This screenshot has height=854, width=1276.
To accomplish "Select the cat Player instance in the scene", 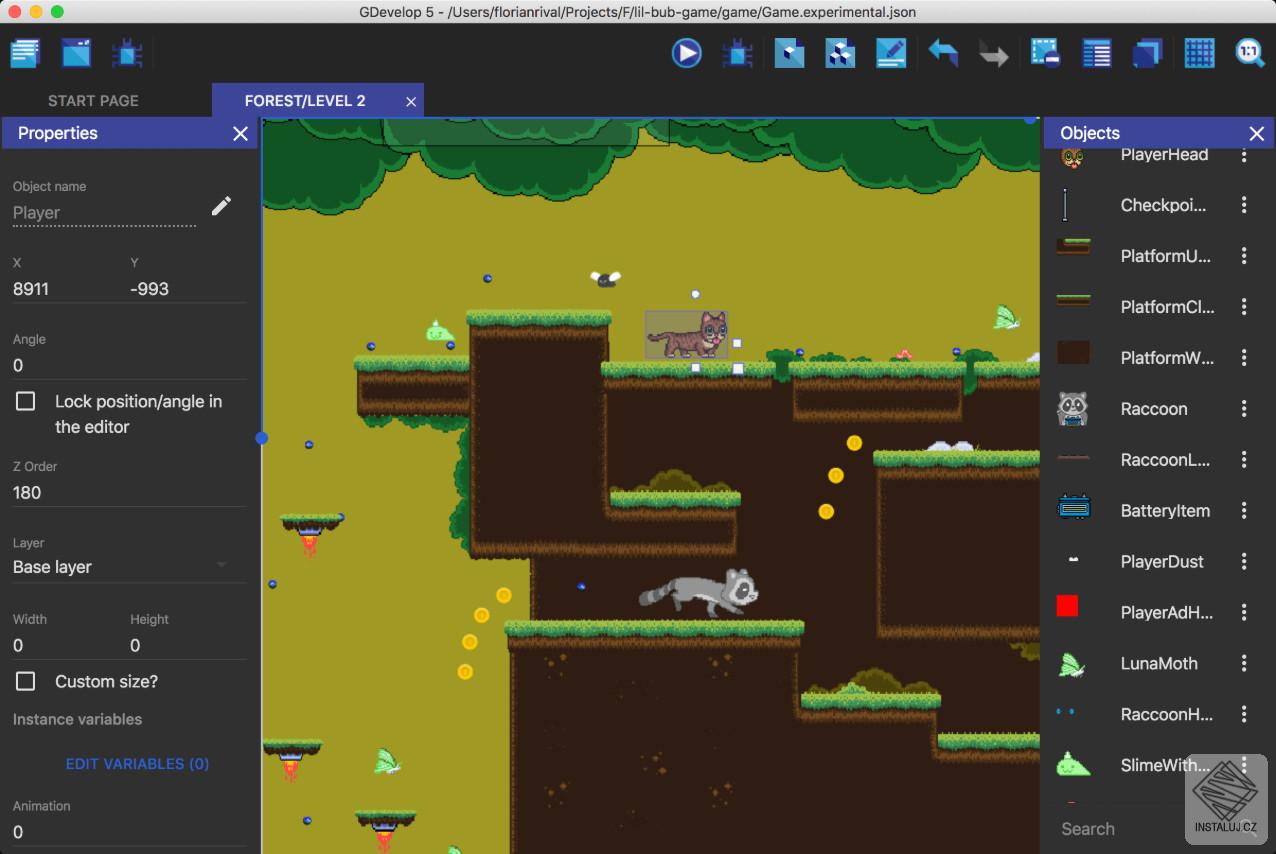I will coord(687,334).
